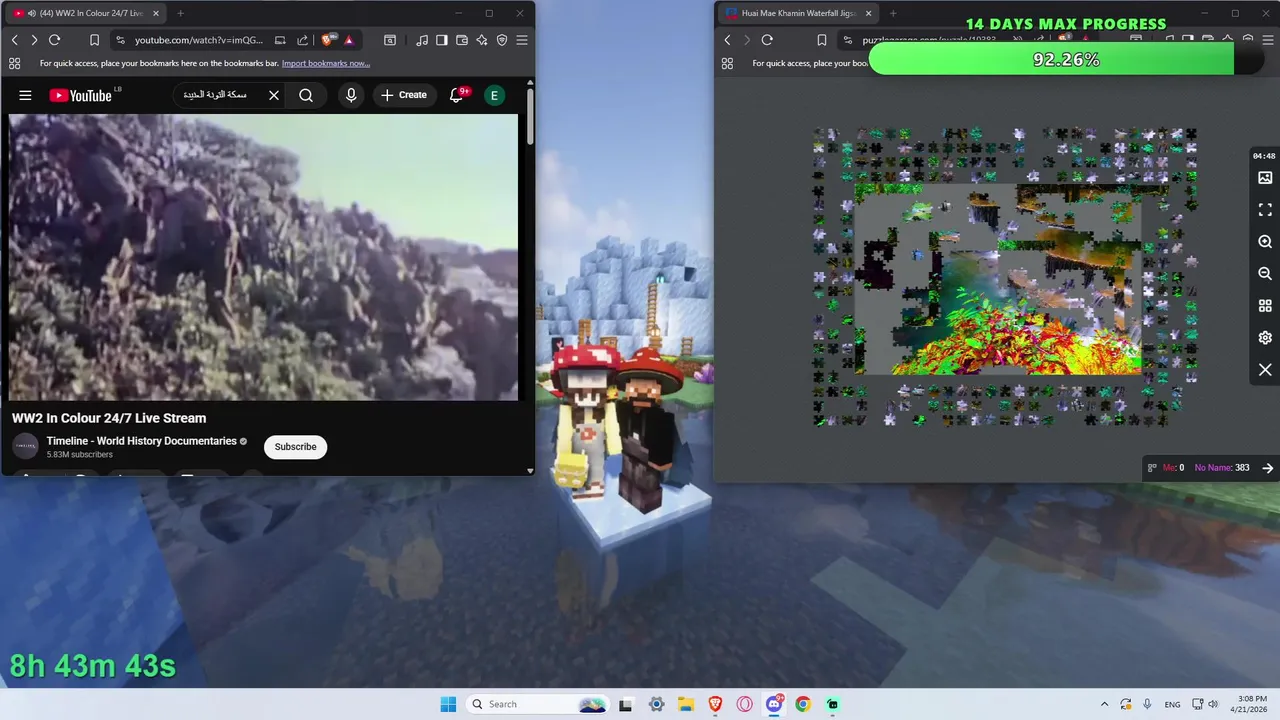Open the Brave VPN shield icon
The image size is (1280, 720).
coord(502,40)
